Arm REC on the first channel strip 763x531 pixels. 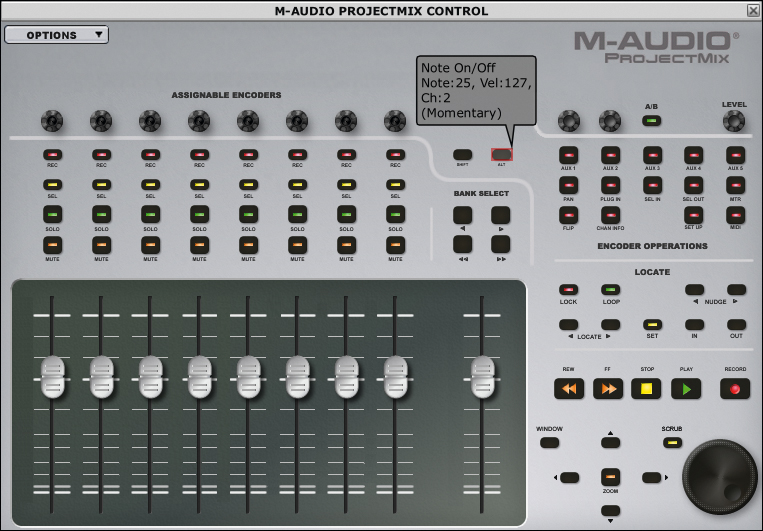[53, 155]
